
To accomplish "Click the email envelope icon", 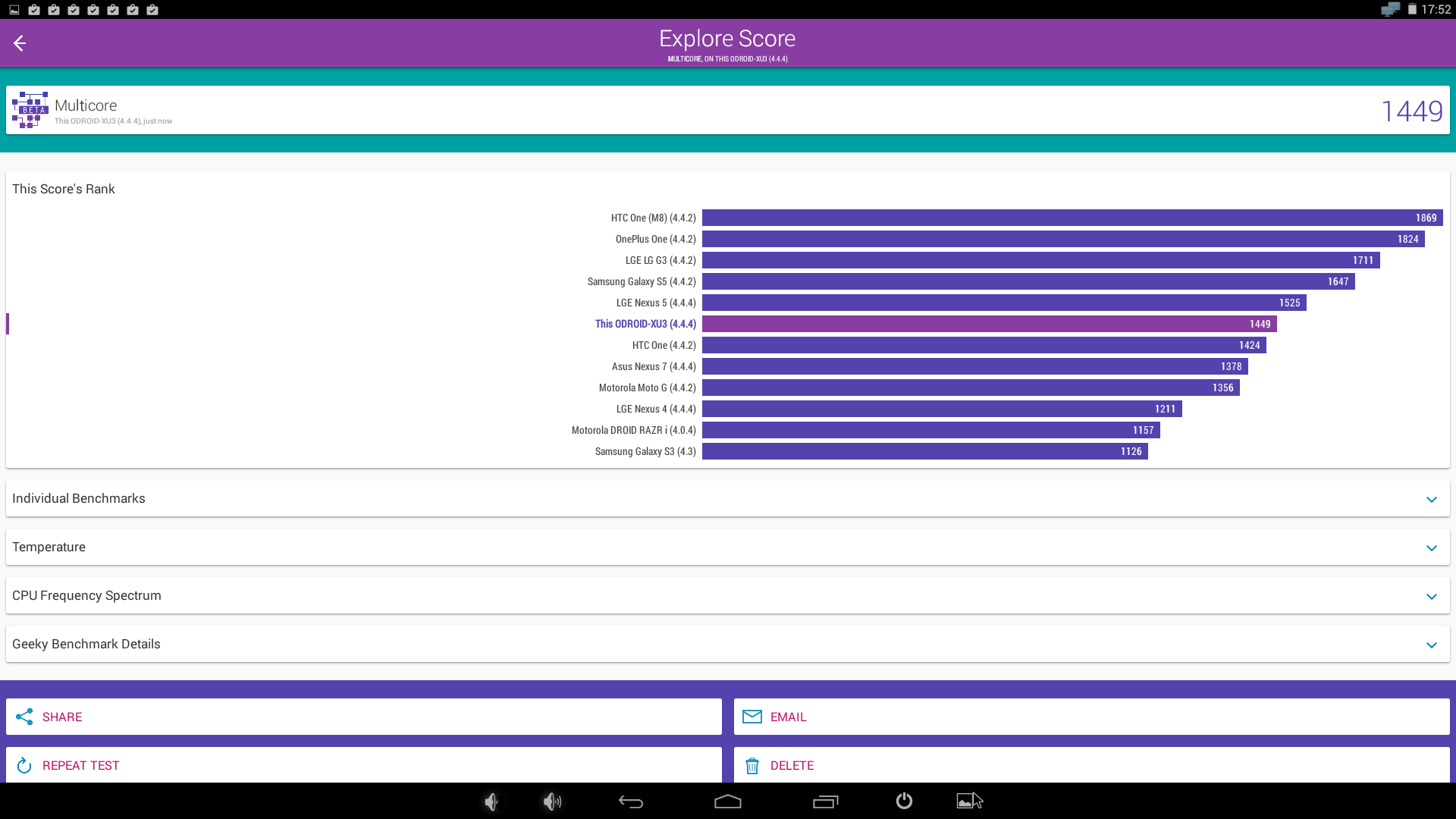I will pos(752,717).
